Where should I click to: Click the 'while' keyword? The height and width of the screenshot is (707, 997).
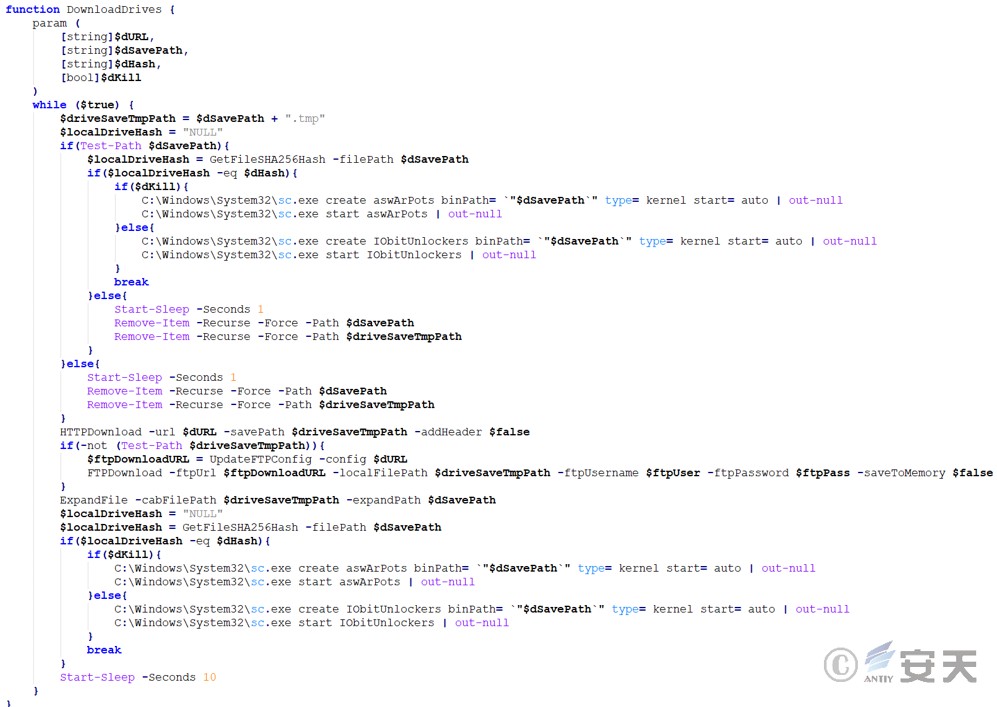(49, 105)
